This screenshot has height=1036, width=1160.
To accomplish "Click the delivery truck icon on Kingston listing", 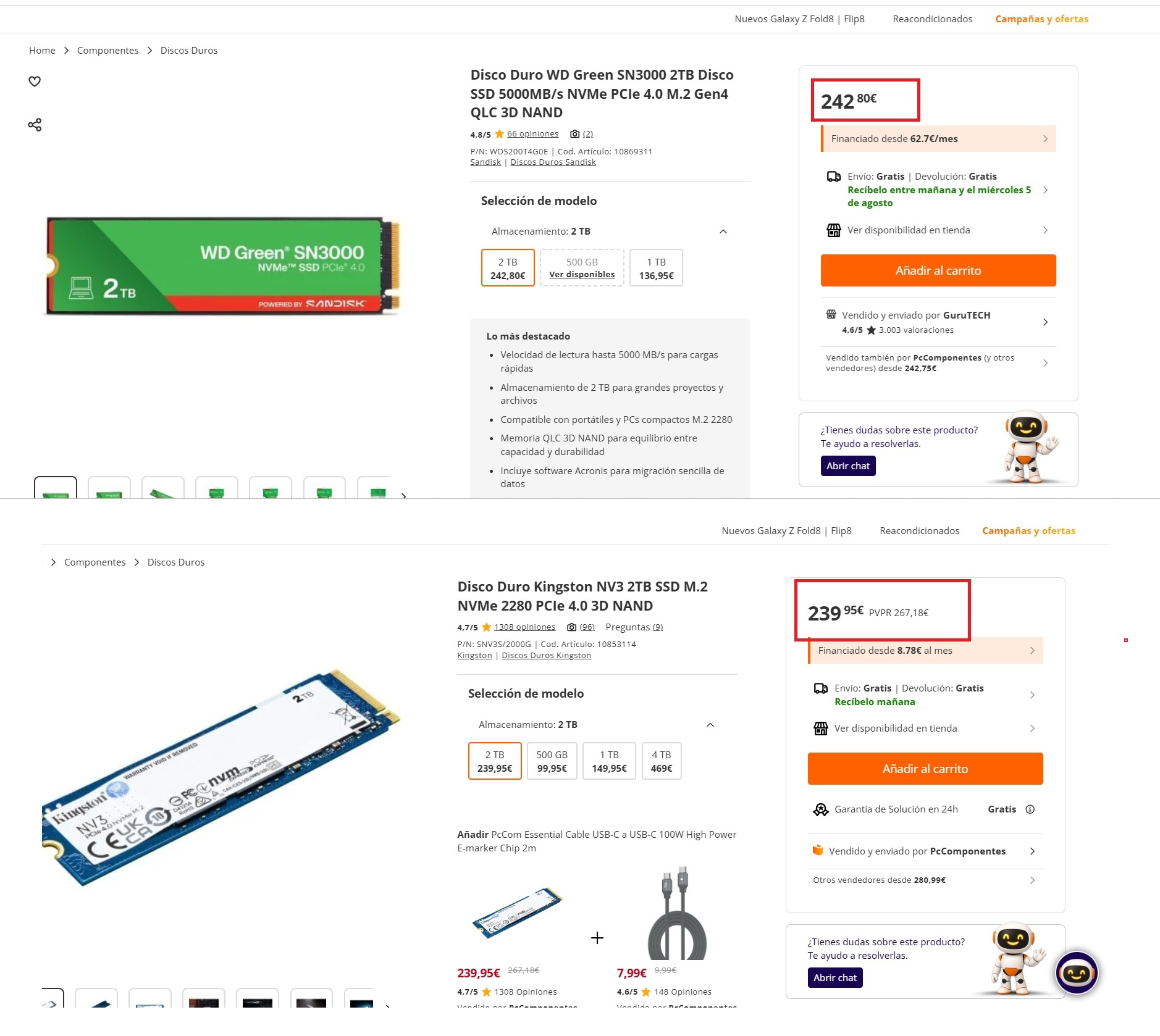I will pyautogui.click(x=821, y=688).
